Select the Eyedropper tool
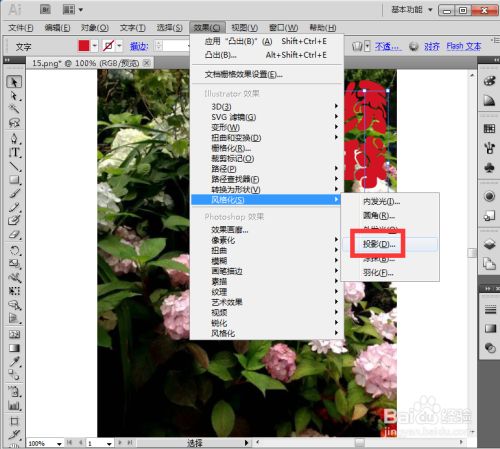This screenshot has height=449, width=500. tap(14, 361)
